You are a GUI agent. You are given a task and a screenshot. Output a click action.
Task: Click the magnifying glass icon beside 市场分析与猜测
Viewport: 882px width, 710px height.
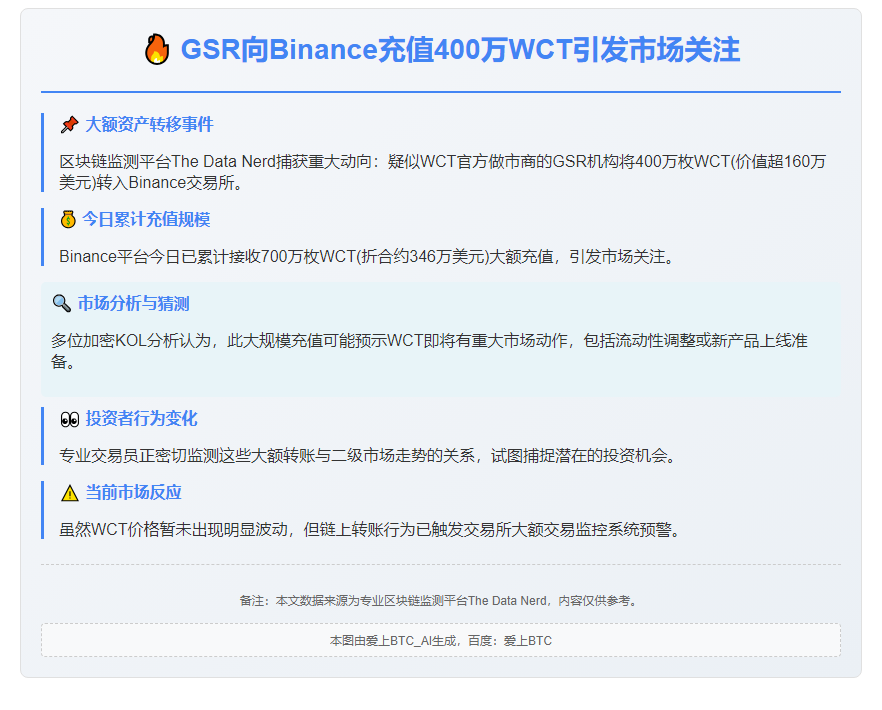(x=61, y=303)
